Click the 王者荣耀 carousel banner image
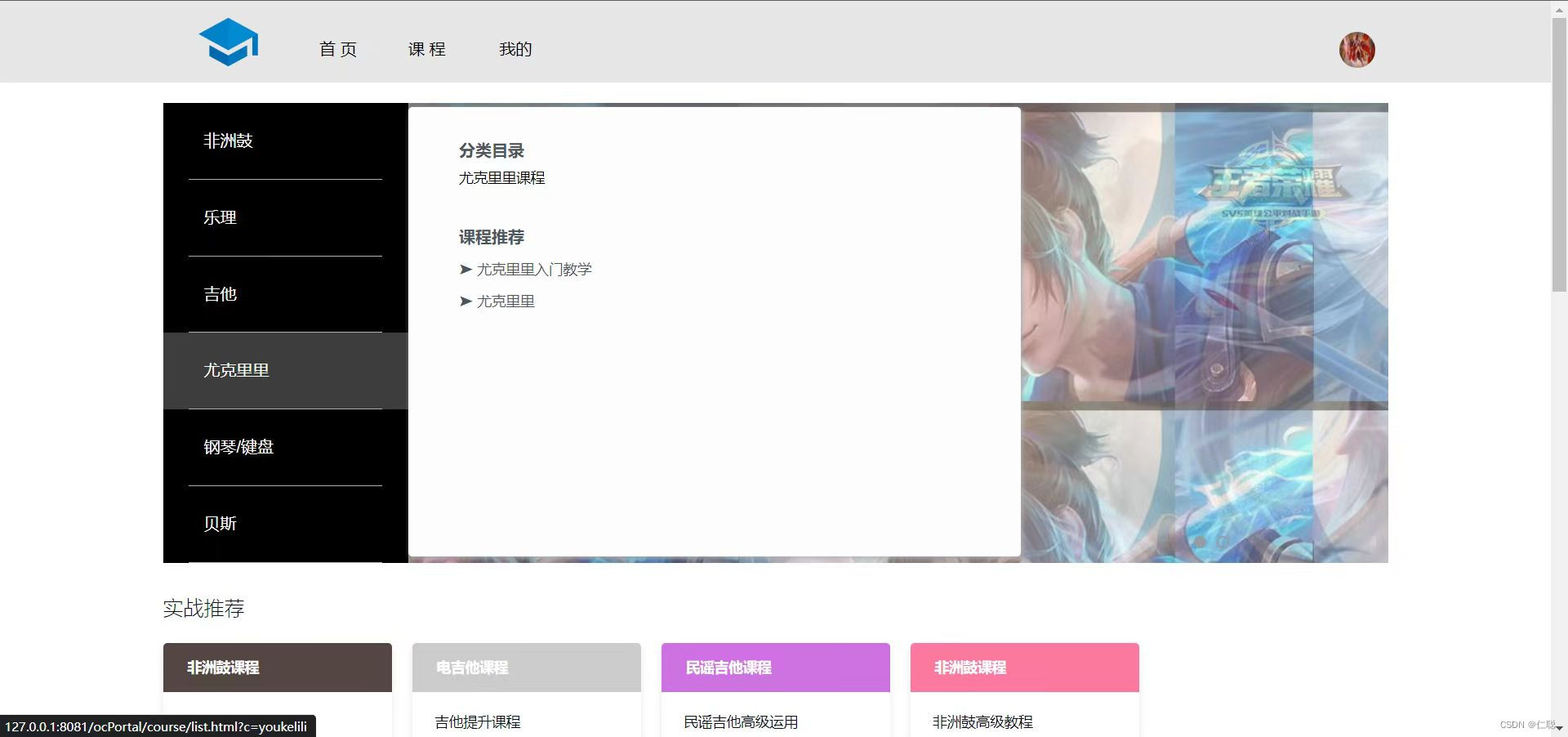The width and height of the screenshot is (1568, 737). coord(1205,333)
